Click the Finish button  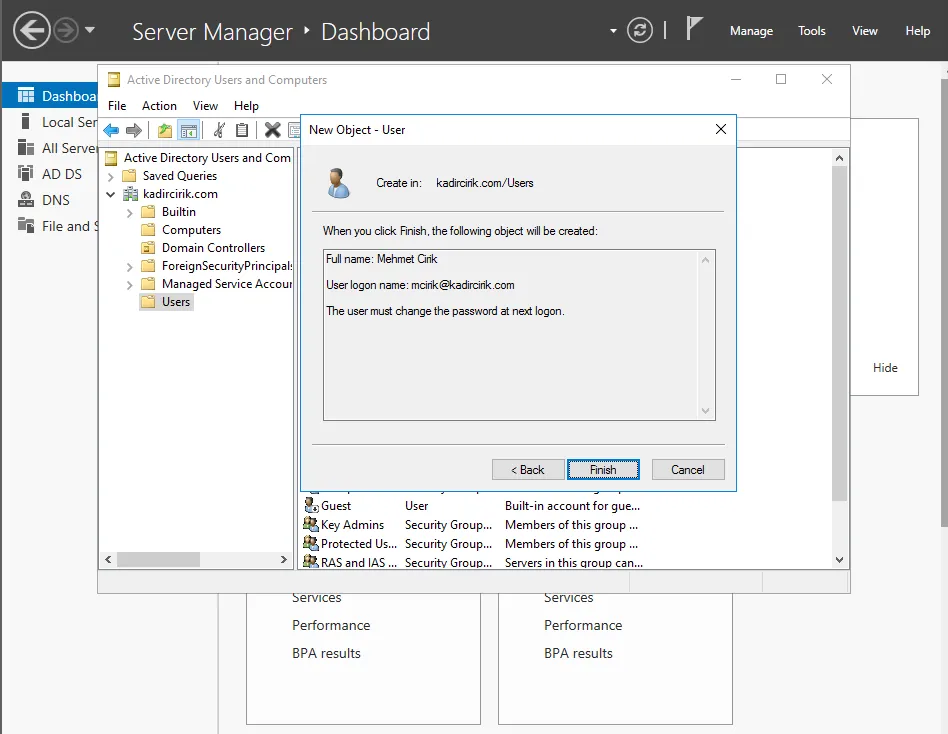603,470
